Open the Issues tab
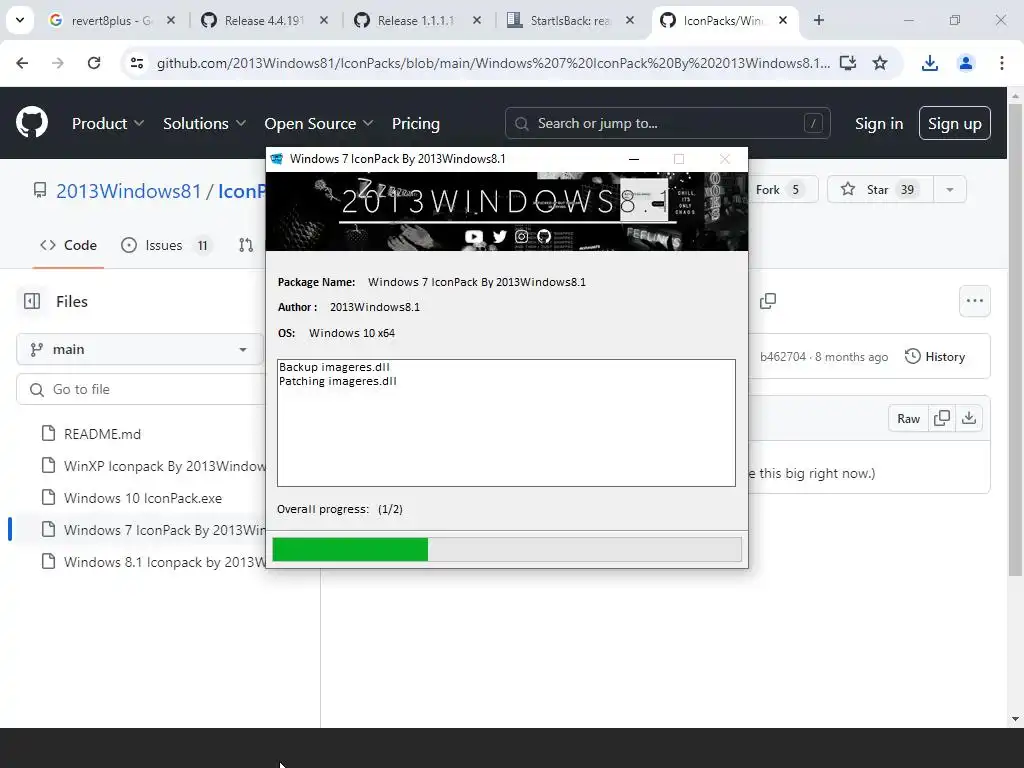 [x=165, y=245]
